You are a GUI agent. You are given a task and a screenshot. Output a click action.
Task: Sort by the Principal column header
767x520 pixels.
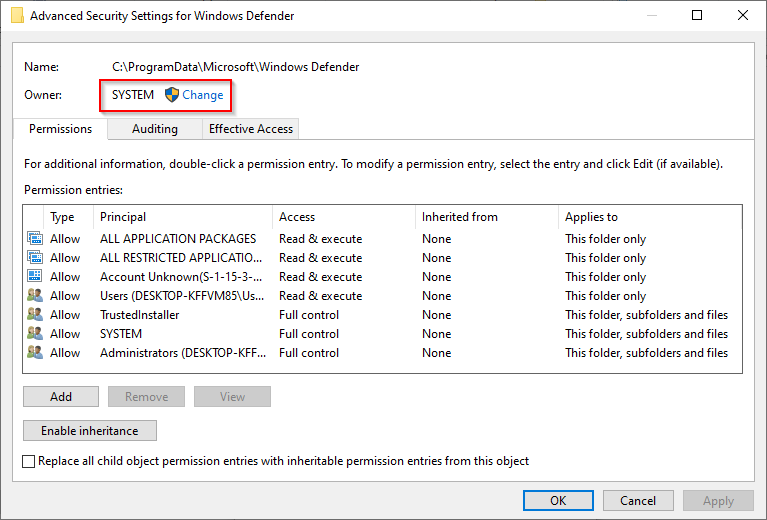(182, 217)
